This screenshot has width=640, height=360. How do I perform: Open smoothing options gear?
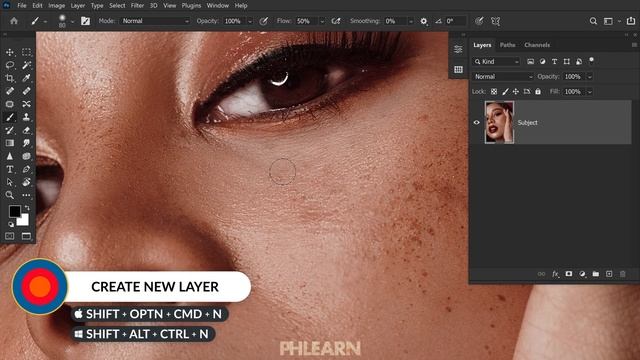424,21
